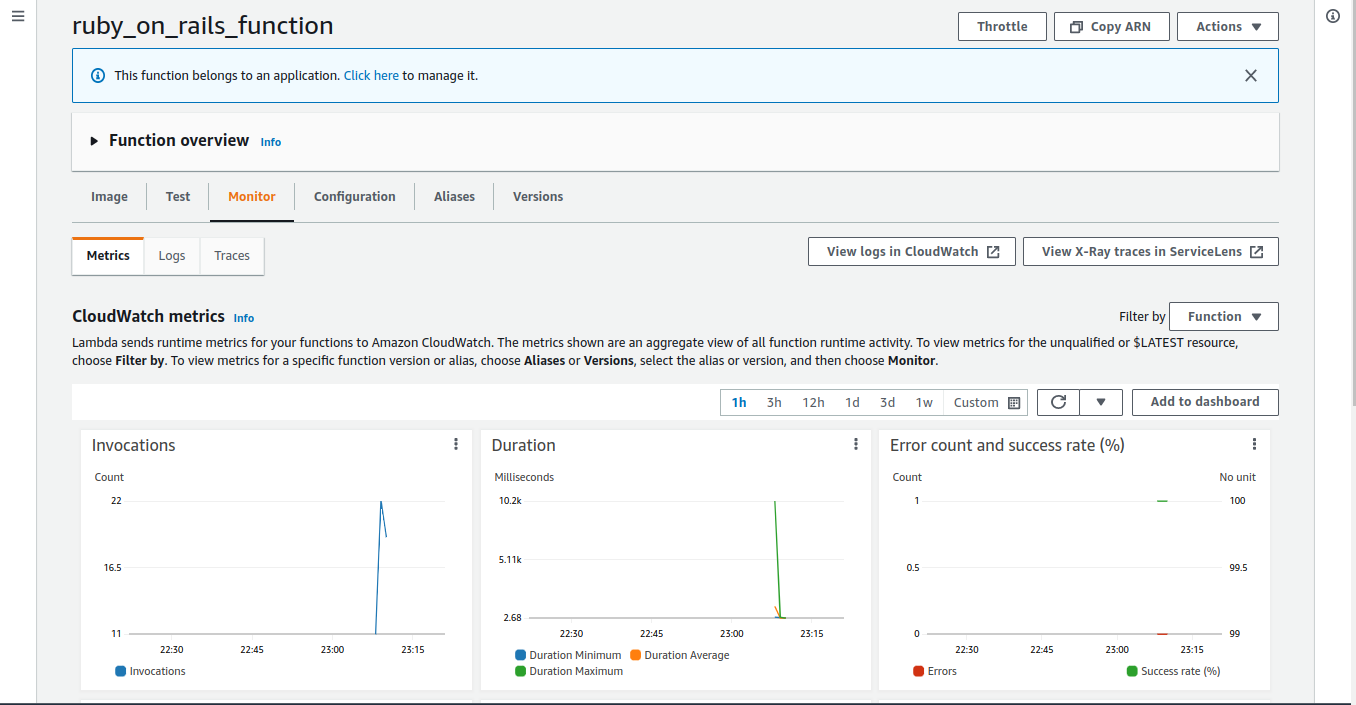Click the Throttle button
The width and height of the screenshot is (1356, 705).
[x=1002, y=27]
